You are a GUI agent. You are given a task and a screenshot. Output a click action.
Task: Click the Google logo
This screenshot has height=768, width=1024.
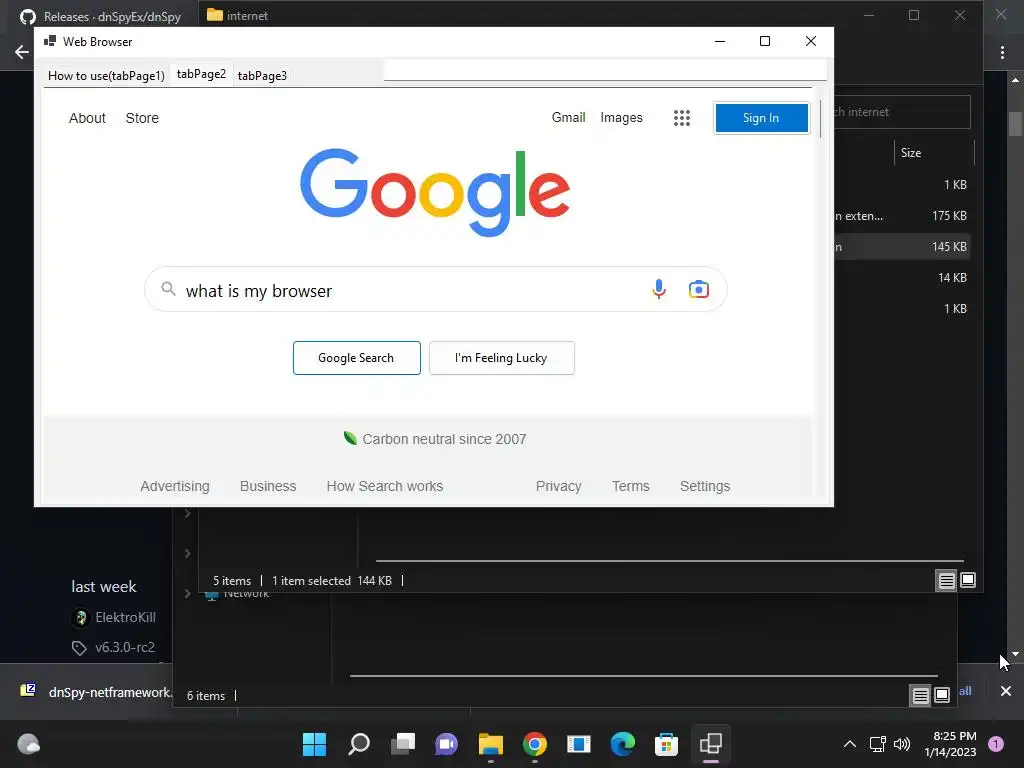click(435, 192)
